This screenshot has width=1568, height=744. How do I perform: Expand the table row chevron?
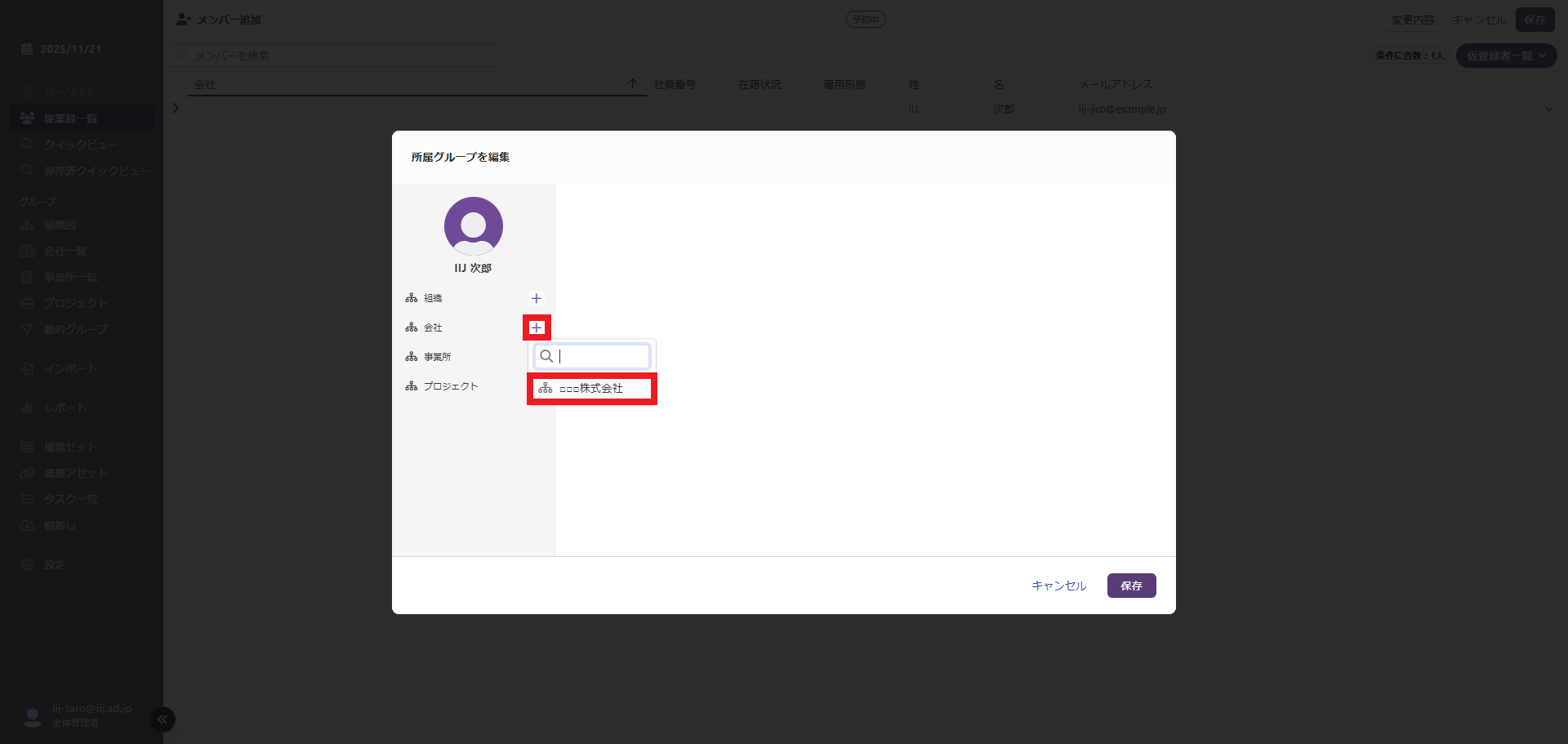[176, 108]
